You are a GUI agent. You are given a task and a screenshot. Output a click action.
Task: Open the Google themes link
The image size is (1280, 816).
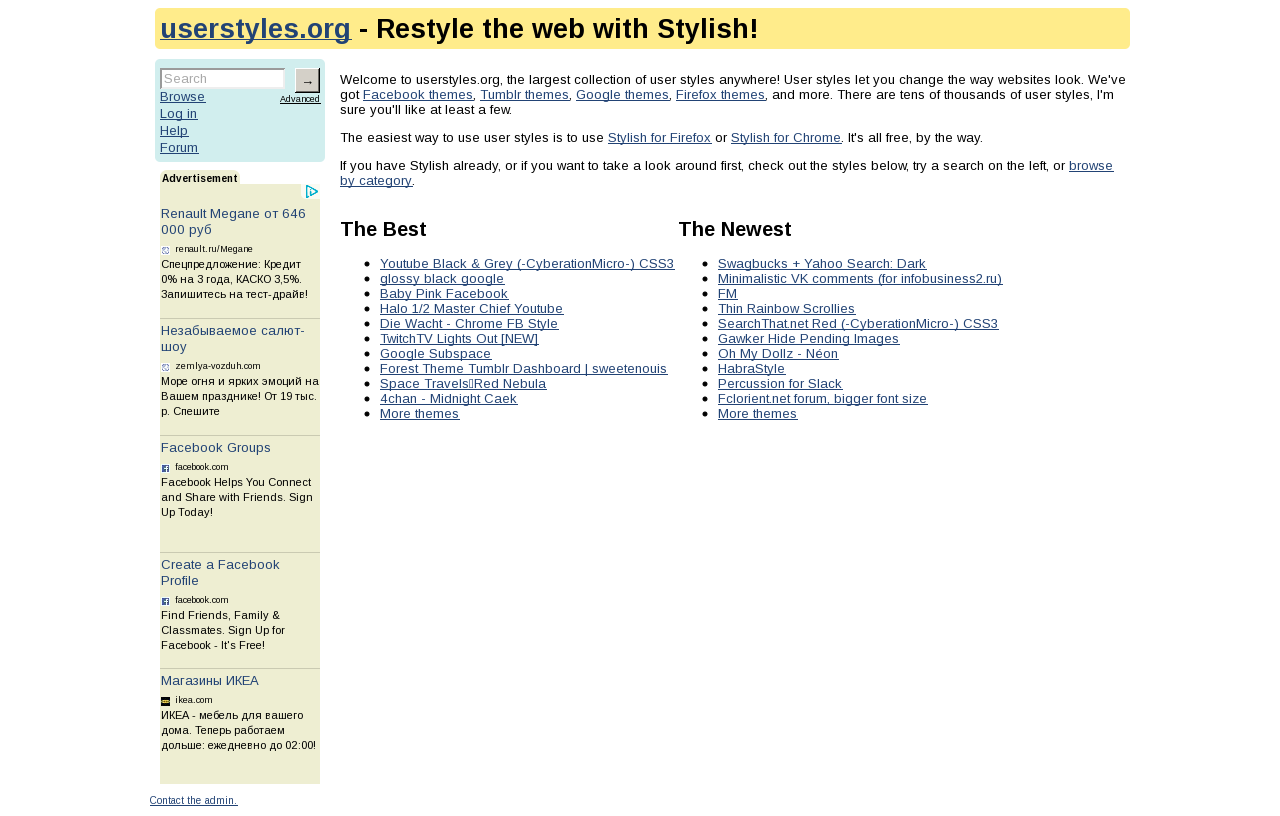pyautogui.click(x=622, y=95)
